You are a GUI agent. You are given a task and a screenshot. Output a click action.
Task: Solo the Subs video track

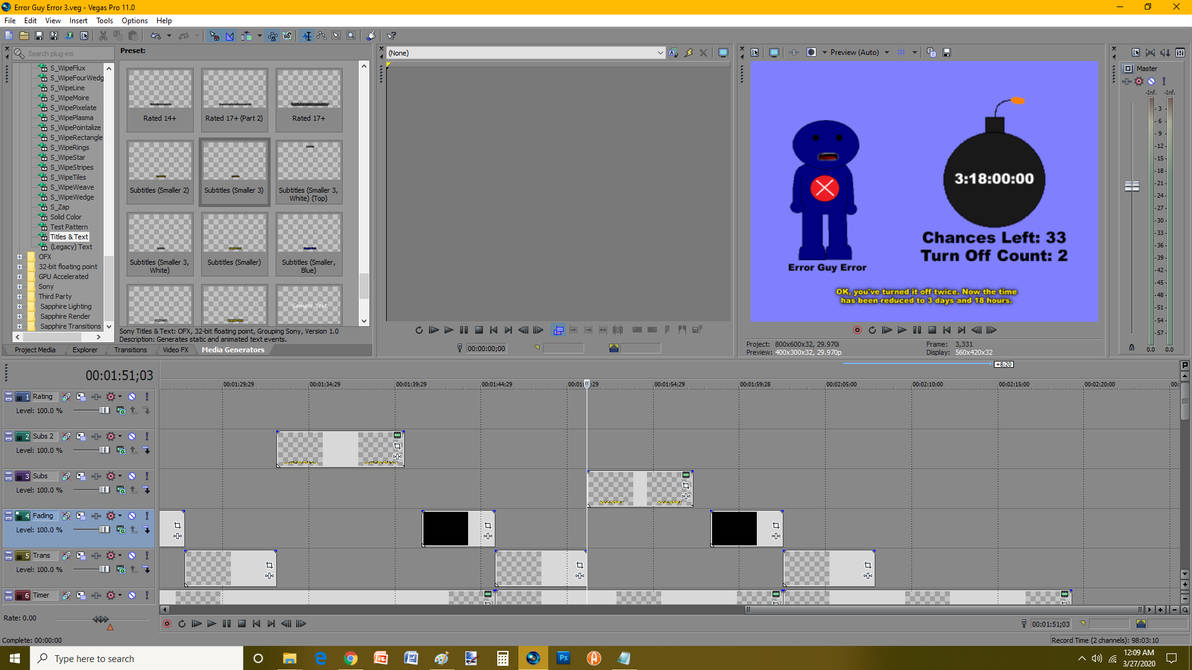tap(146, 477)
